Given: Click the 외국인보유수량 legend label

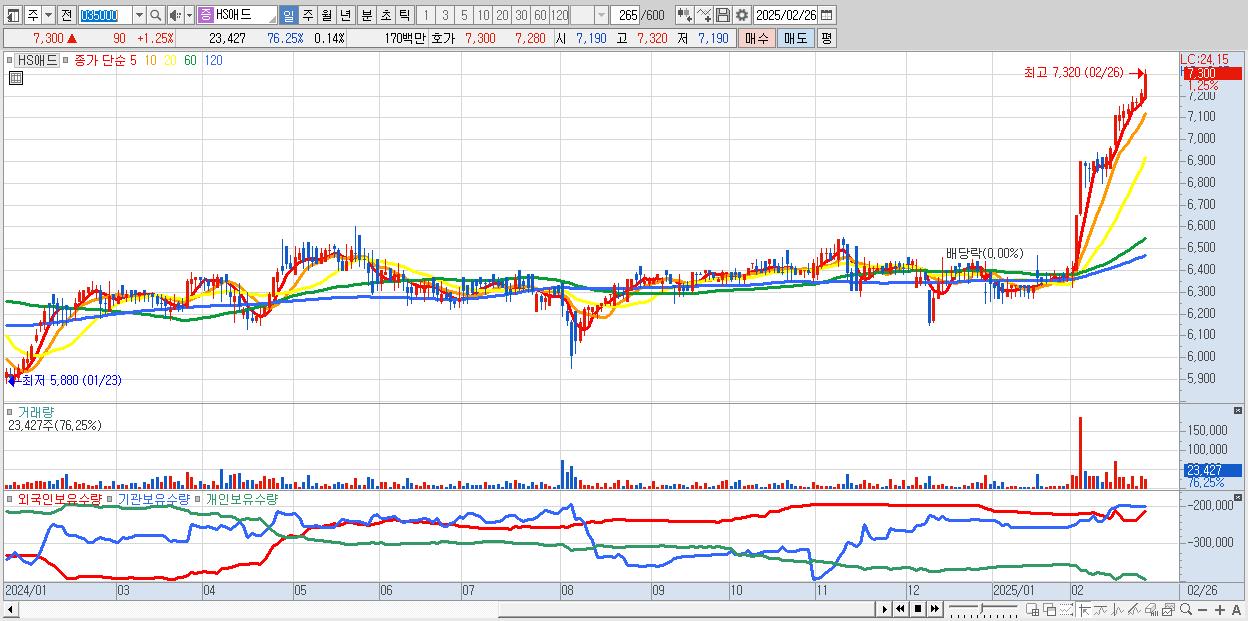Looking at the screenshot, I should pyautogui.click(x=60, y=498).
